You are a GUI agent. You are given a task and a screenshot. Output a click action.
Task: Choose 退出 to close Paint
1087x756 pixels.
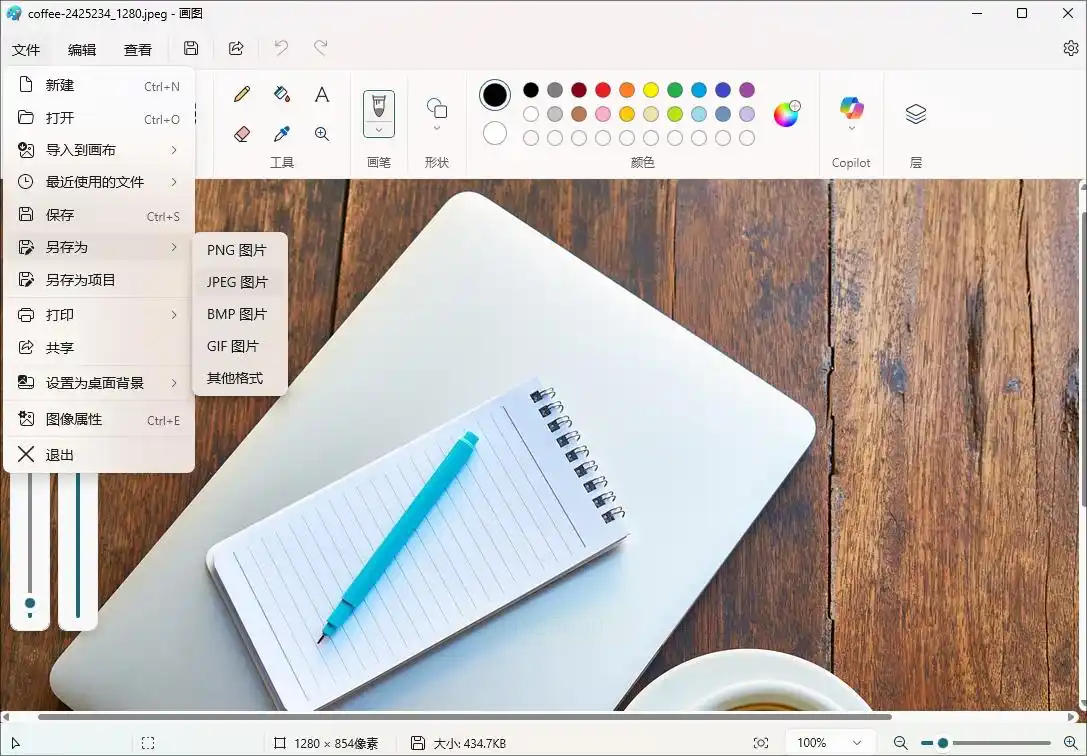pos(99,455)
